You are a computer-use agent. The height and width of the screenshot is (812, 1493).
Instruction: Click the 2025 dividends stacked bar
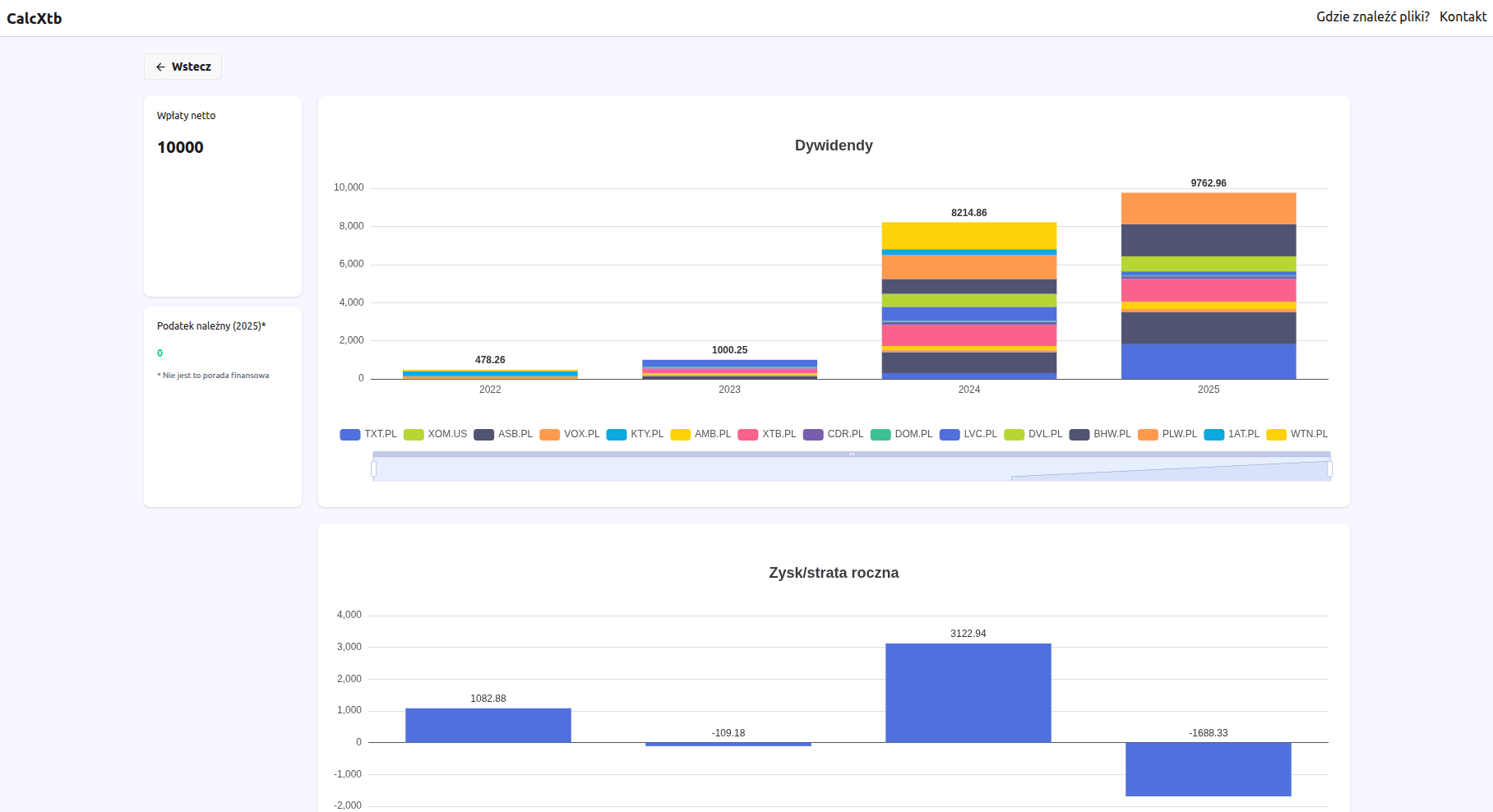(x=1208, y=286)
